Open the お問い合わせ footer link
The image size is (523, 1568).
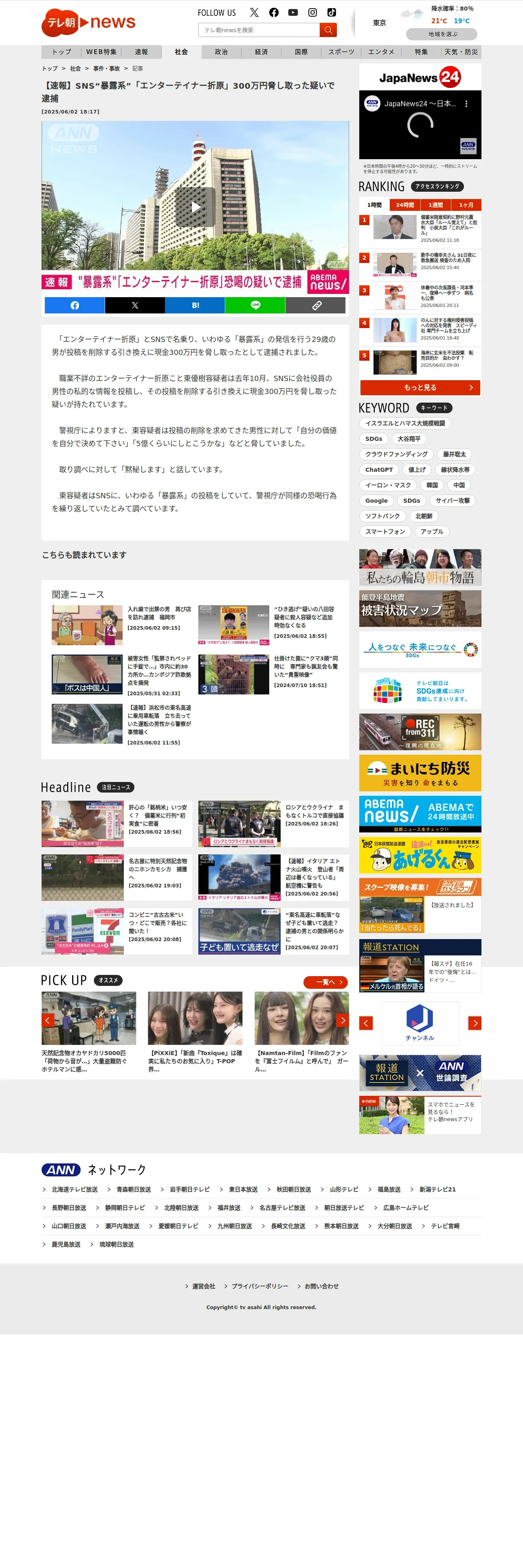[x=321, y=1286]
